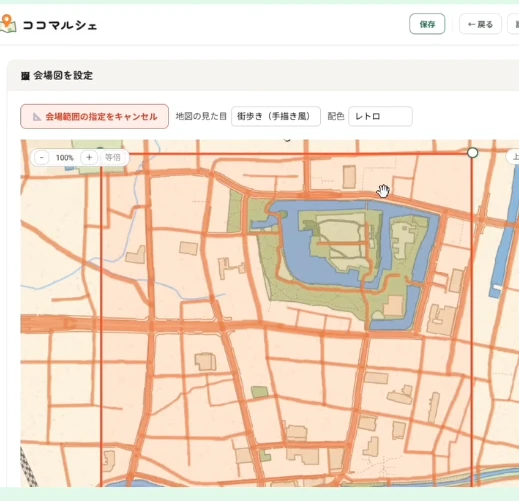Reset zoom with the 等倍 button

(x=113, y=157)
